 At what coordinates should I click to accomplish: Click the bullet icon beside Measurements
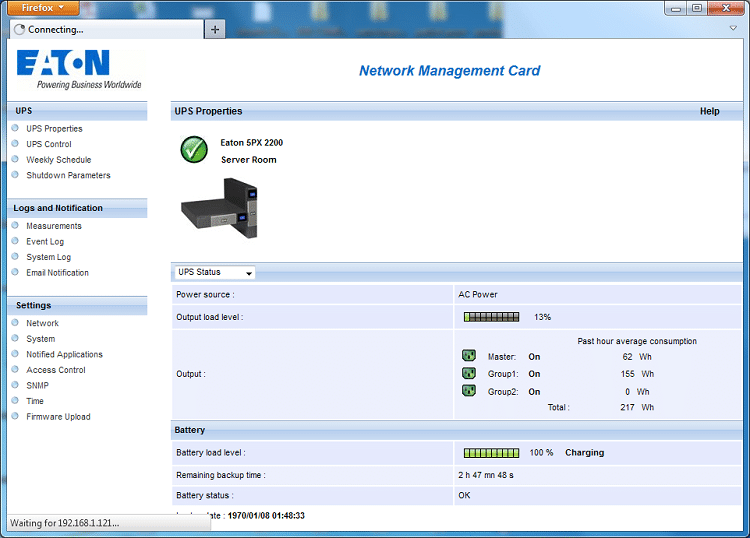click(x=15, y=225)
